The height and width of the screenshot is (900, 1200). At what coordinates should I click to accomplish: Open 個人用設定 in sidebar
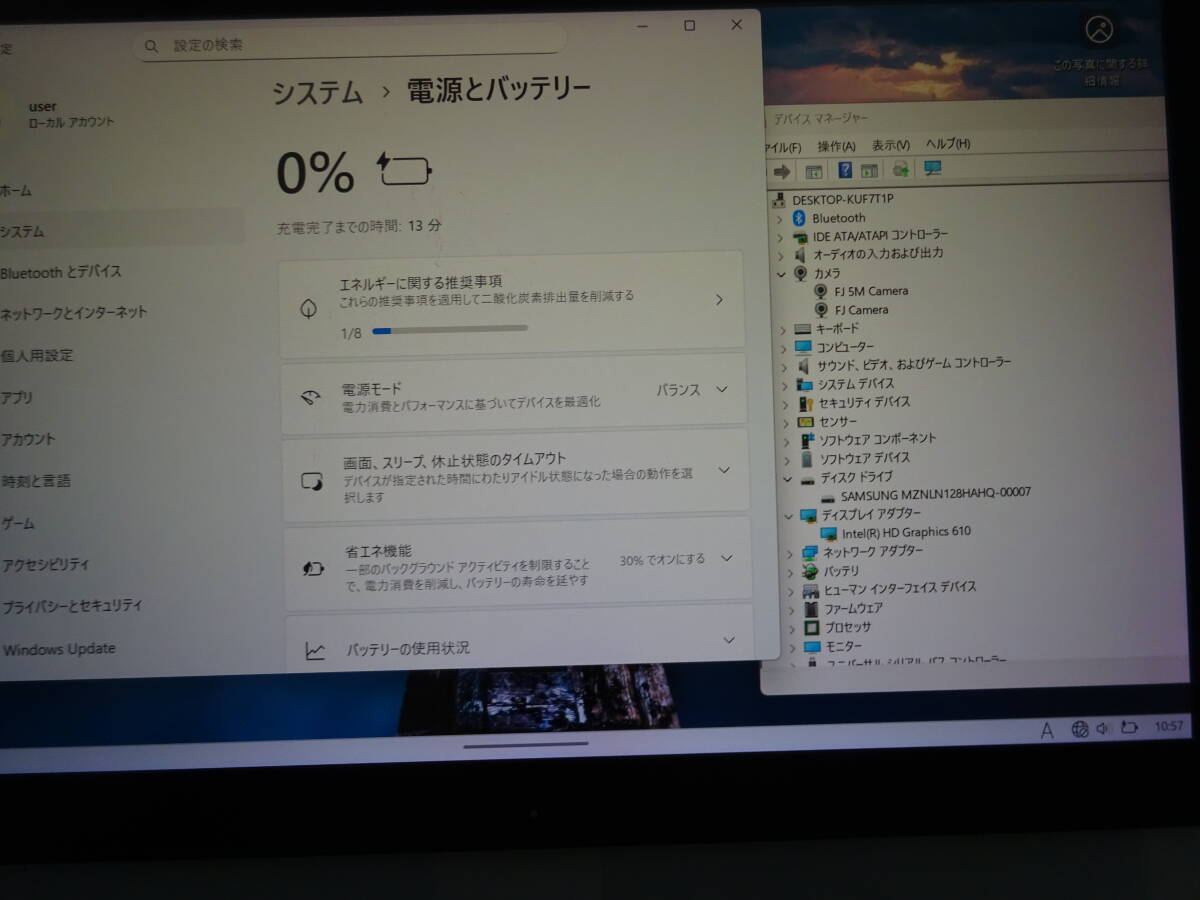36,355
